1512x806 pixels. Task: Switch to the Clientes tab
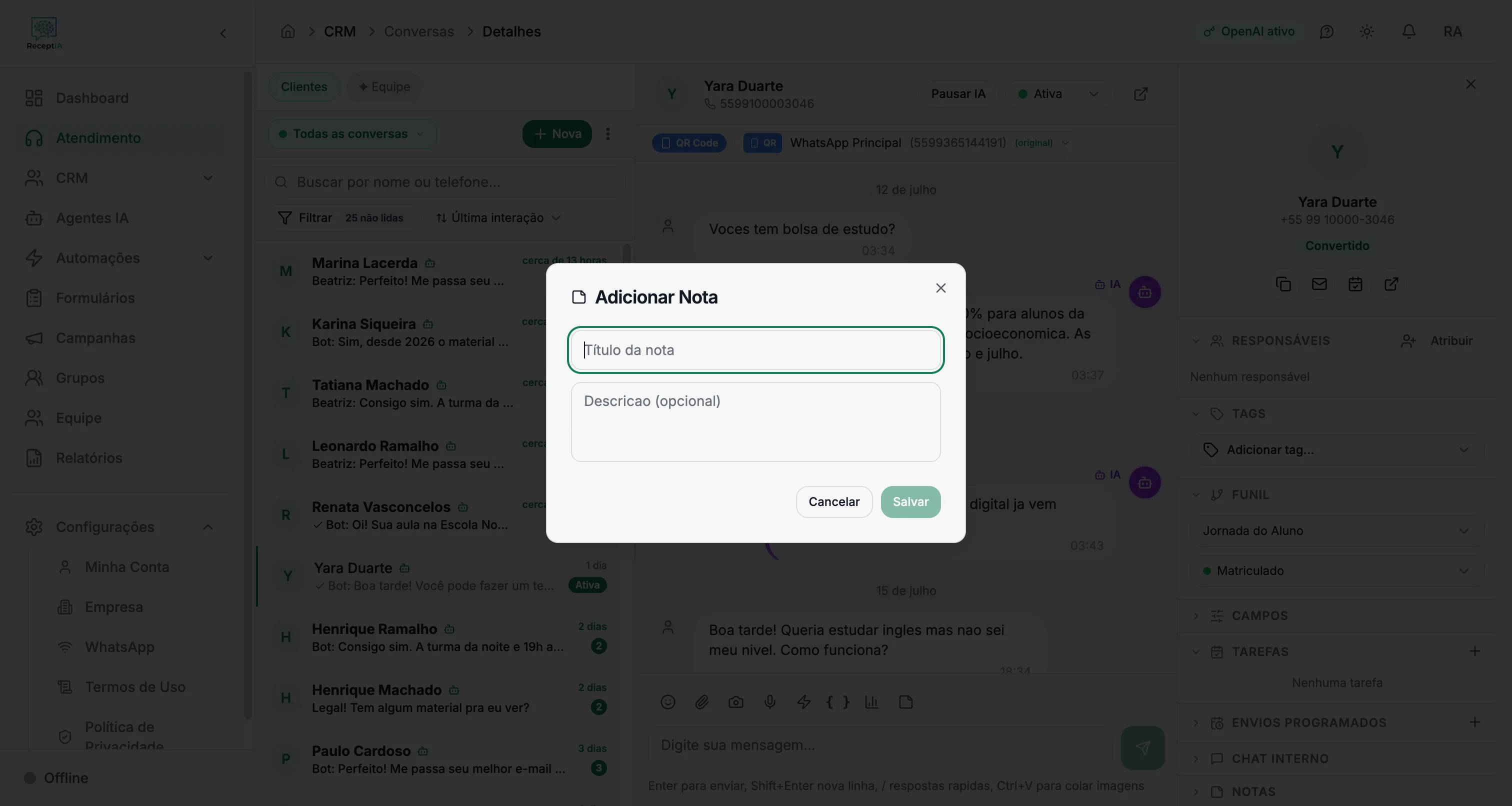[x=304, y=87]
